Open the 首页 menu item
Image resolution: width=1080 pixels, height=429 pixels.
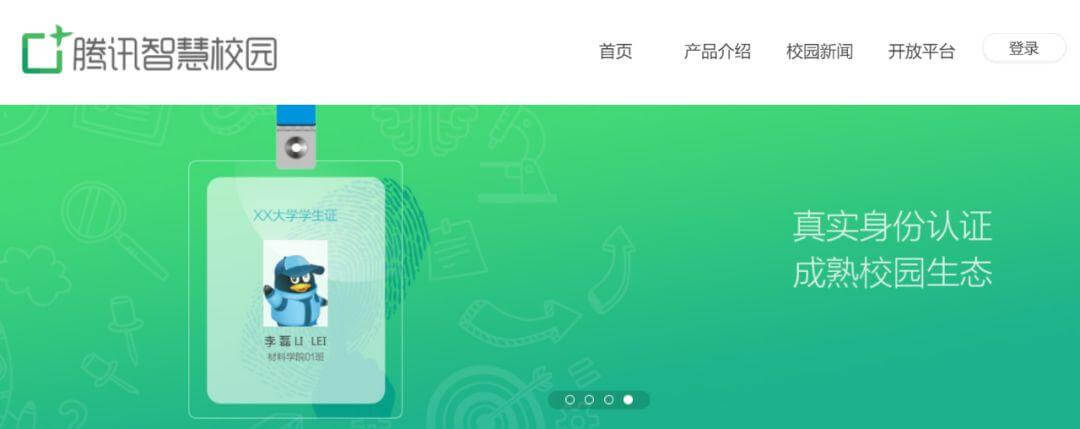[616, 52]
